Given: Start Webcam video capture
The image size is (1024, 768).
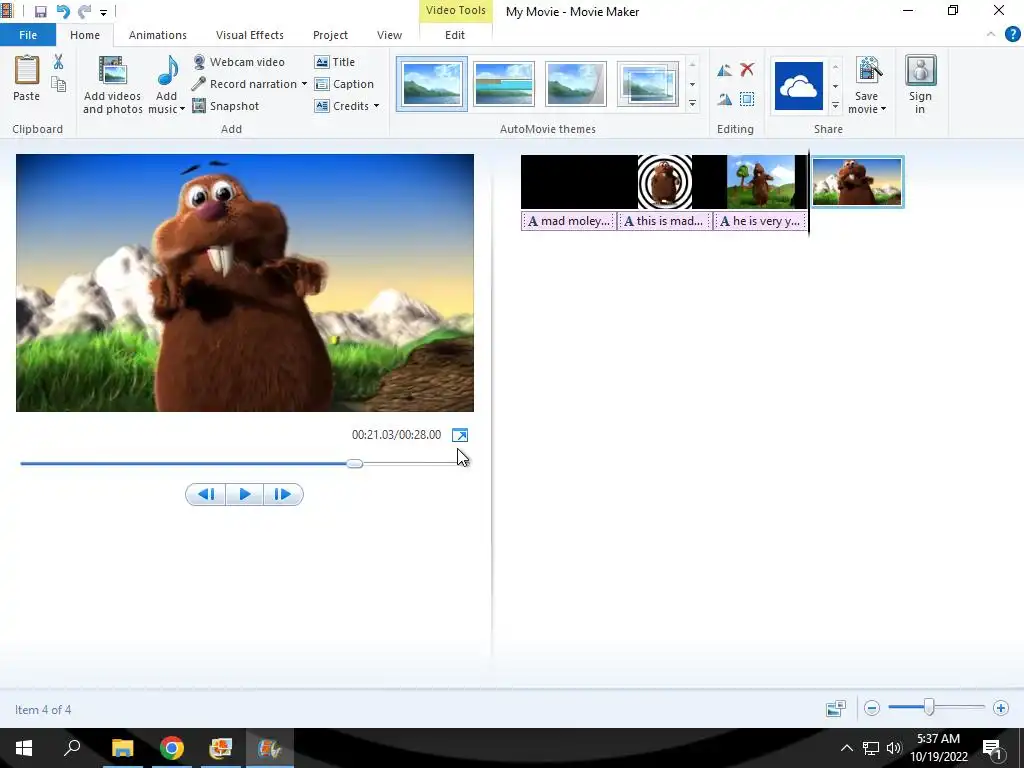Looking at the screenshot, I should click(x=238, y=62).
